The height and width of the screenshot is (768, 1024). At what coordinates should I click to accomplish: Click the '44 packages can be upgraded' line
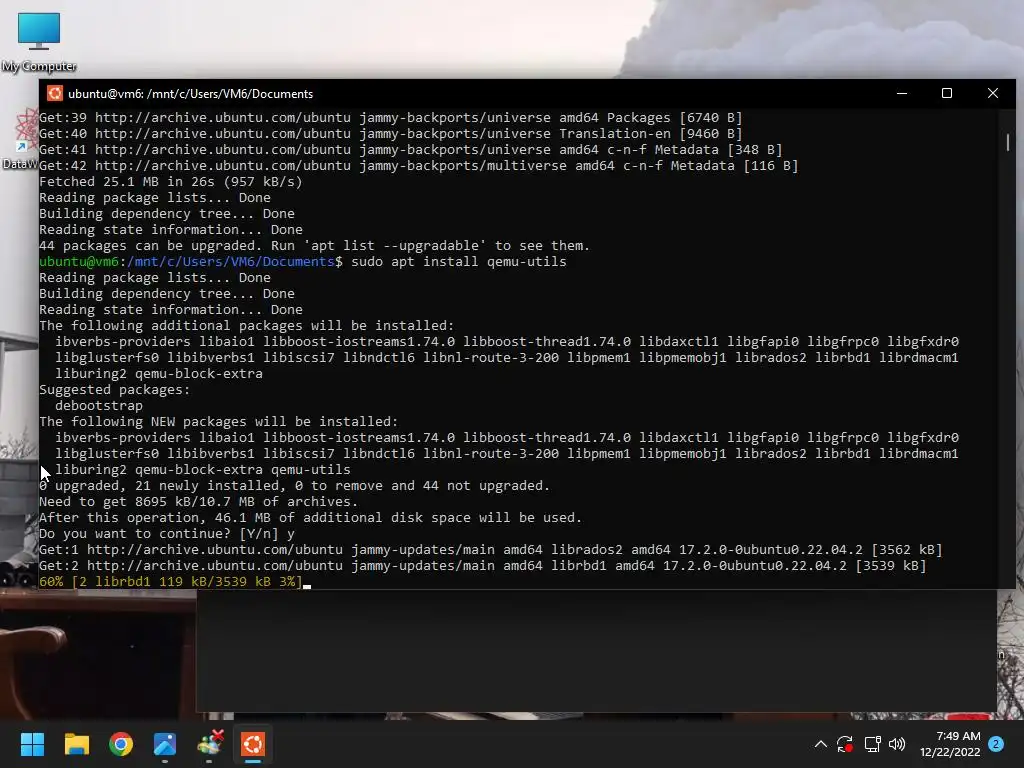tap(314, 246)
